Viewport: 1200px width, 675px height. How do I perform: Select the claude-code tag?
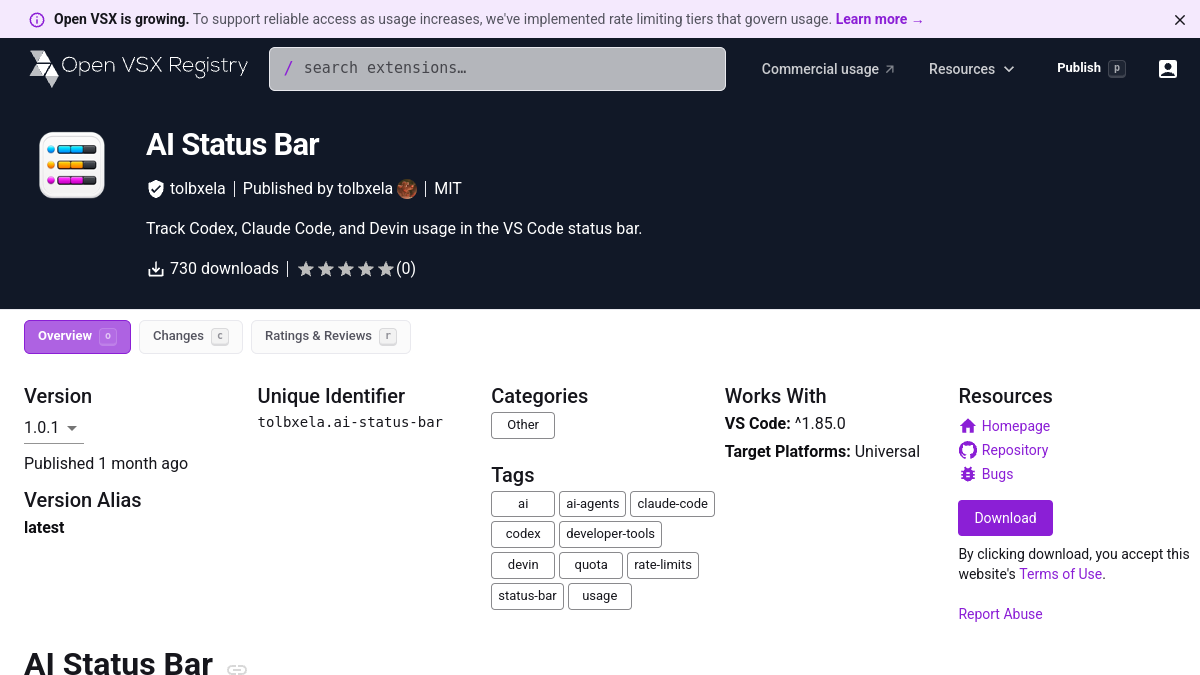pos(673,504)
